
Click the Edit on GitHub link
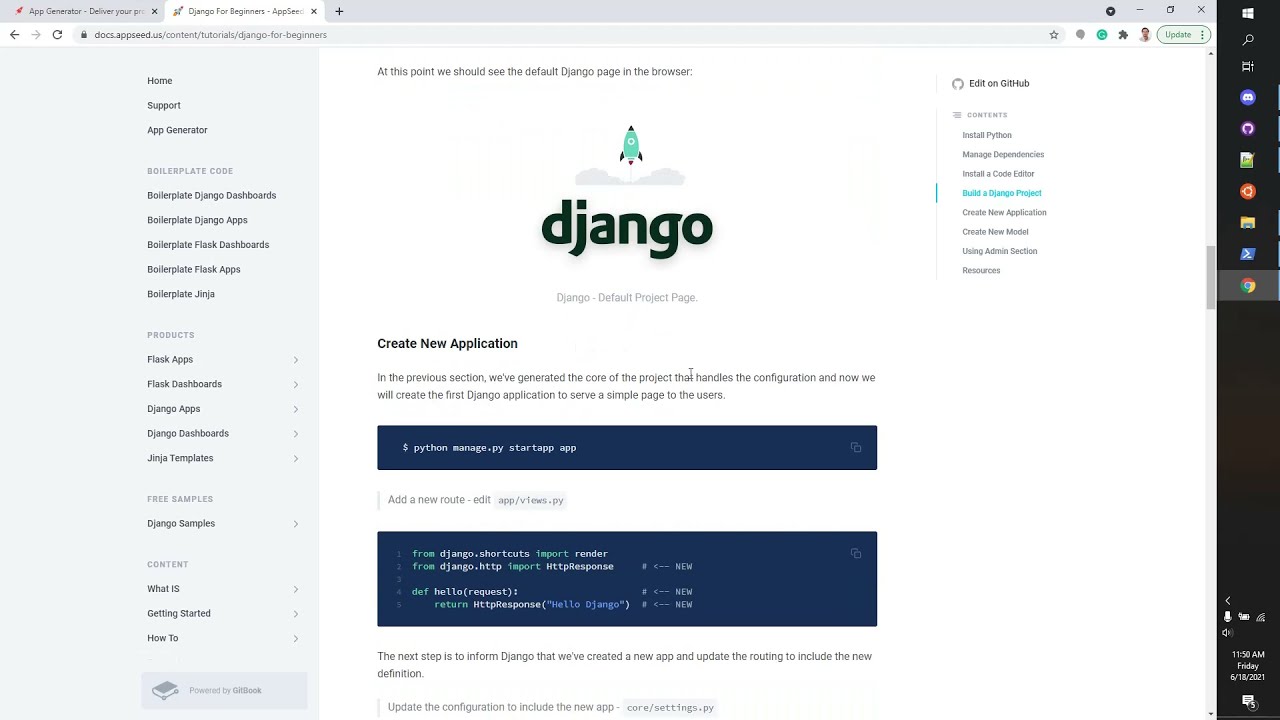click(x=999, y=84)
